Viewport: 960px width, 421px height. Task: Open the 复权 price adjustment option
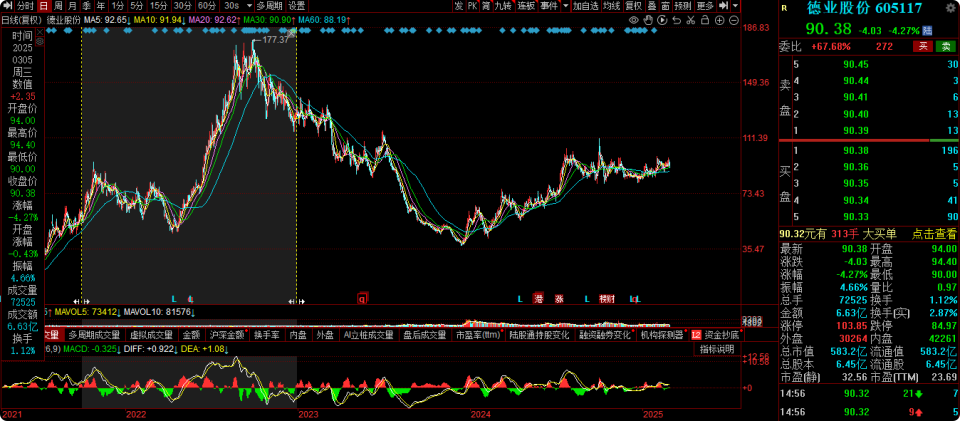tap(634, 6)
